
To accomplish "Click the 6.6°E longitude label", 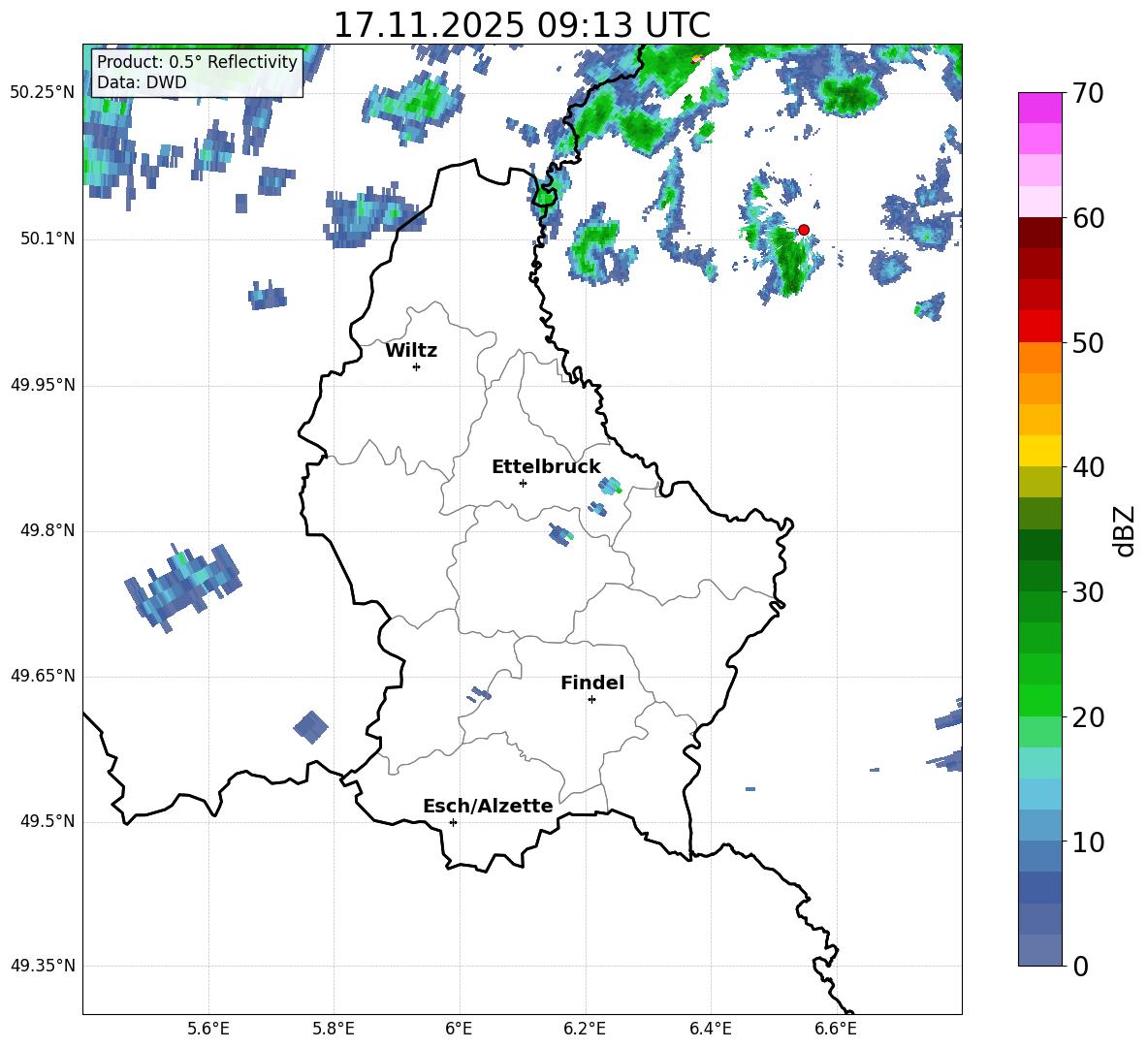I will (x=836, y=1029).
